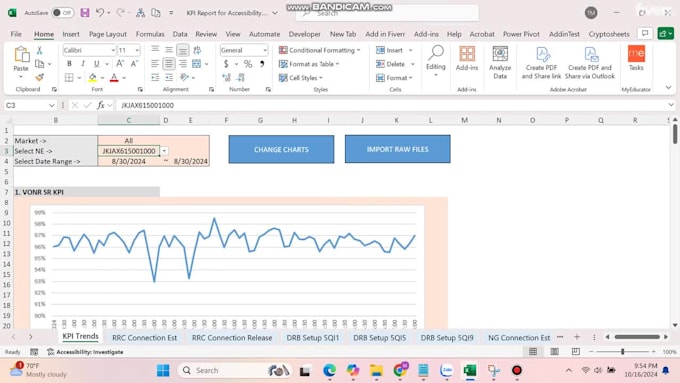Open the Developer ribbon tab
The image size is (680, 383).
click(x=304, y=34)
